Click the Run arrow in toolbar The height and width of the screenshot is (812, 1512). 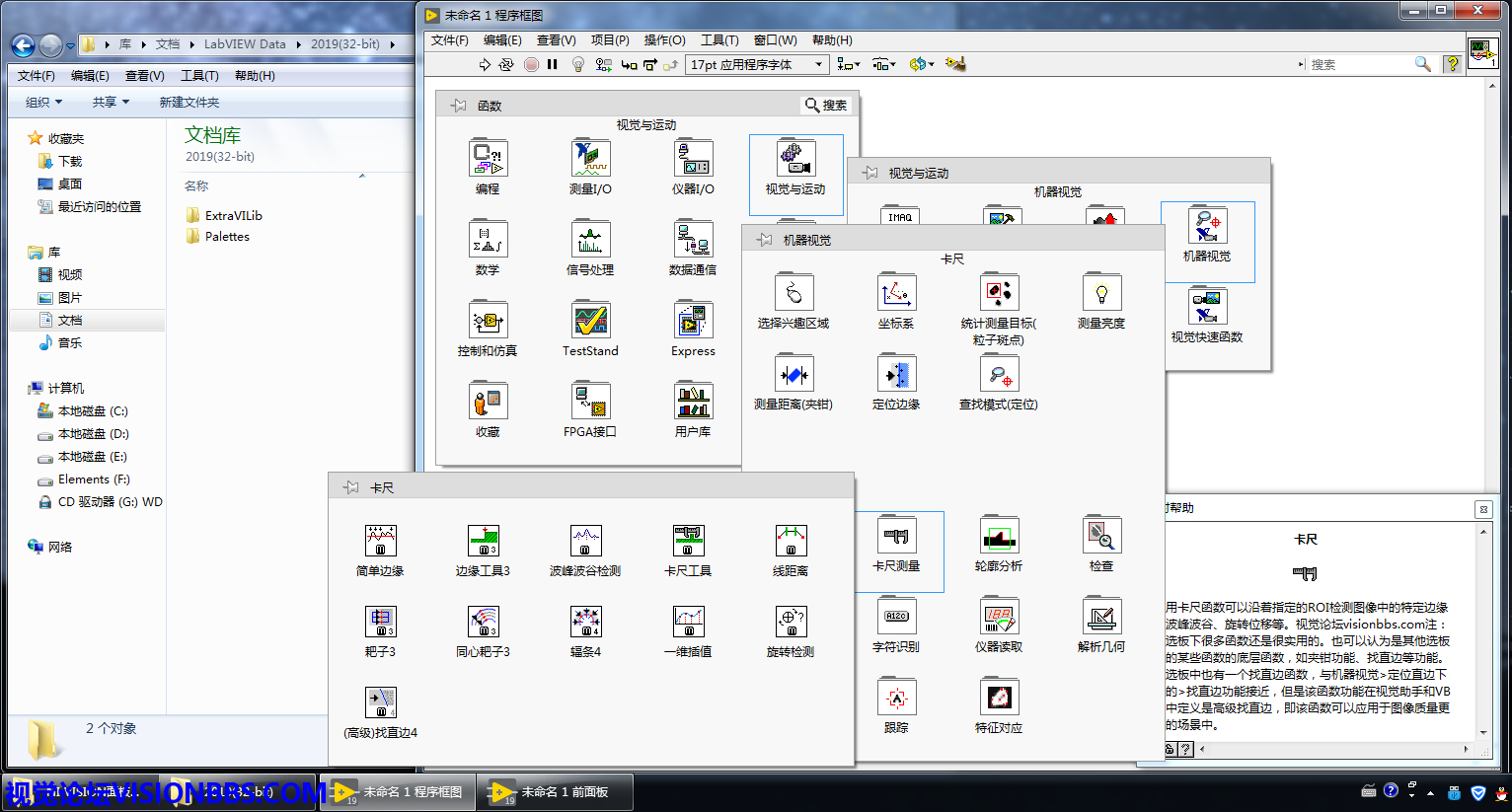[484, 65]
